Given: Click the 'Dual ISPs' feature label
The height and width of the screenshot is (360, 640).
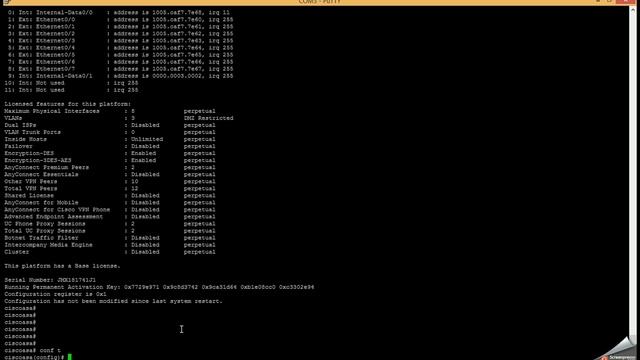Looking at the screenshot, I should 20,125.
